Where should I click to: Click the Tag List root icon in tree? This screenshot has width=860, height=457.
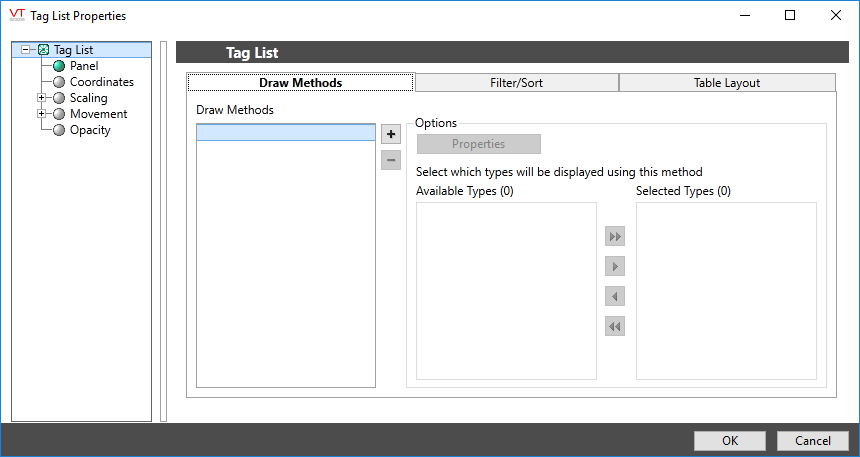43,50
